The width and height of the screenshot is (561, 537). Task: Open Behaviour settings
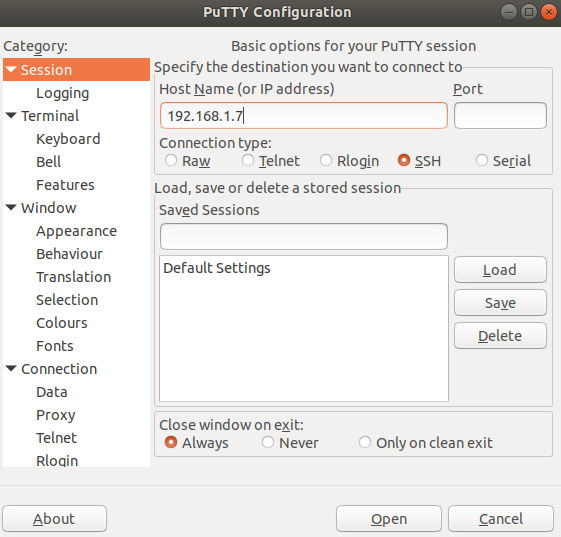pyautogui.click(x=69, y=254)
